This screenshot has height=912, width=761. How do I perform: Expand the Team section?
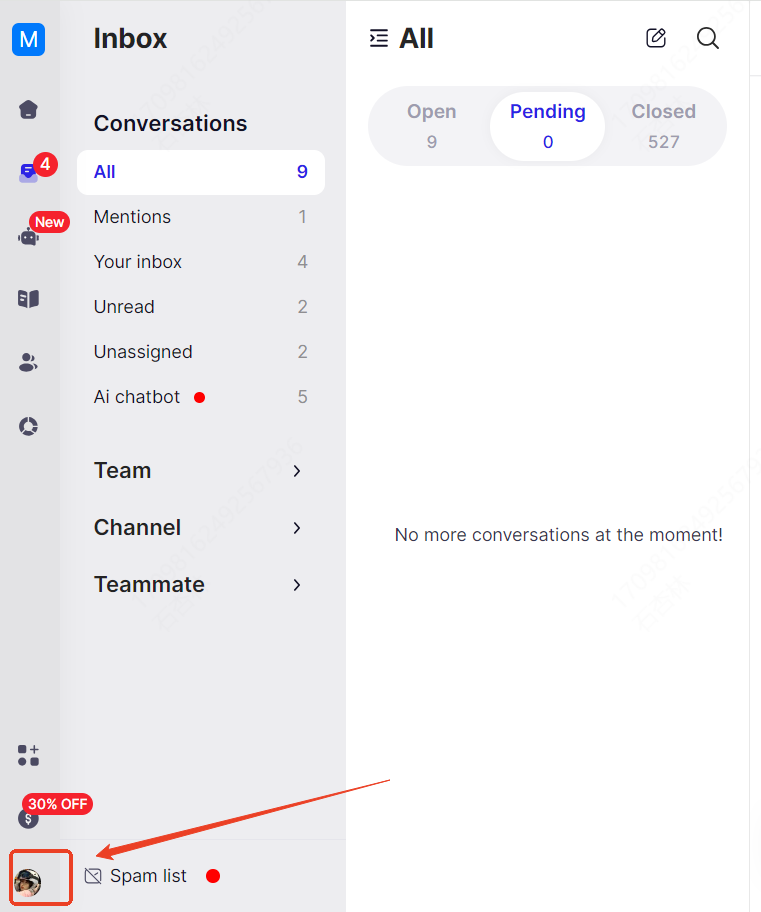(x=200, y=471)
